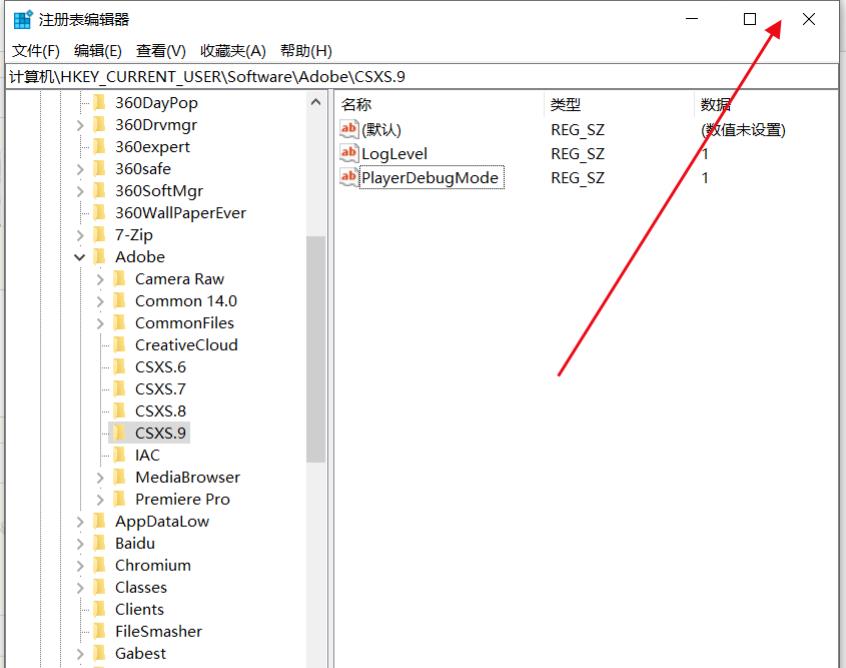Image resolution: width=846 pixels, height=668 pixels.
Task: Select the (默认) value name
Action: (381, 130)
